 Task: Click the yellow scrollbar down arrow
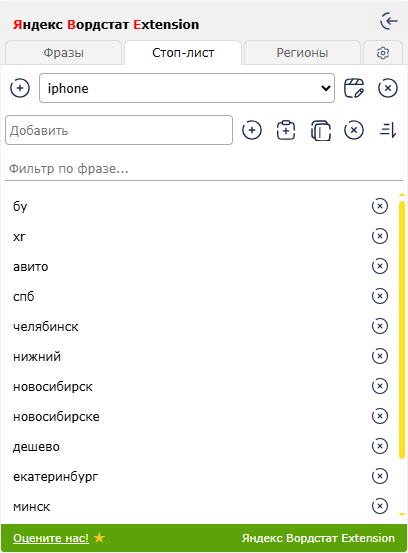(402, 515)
